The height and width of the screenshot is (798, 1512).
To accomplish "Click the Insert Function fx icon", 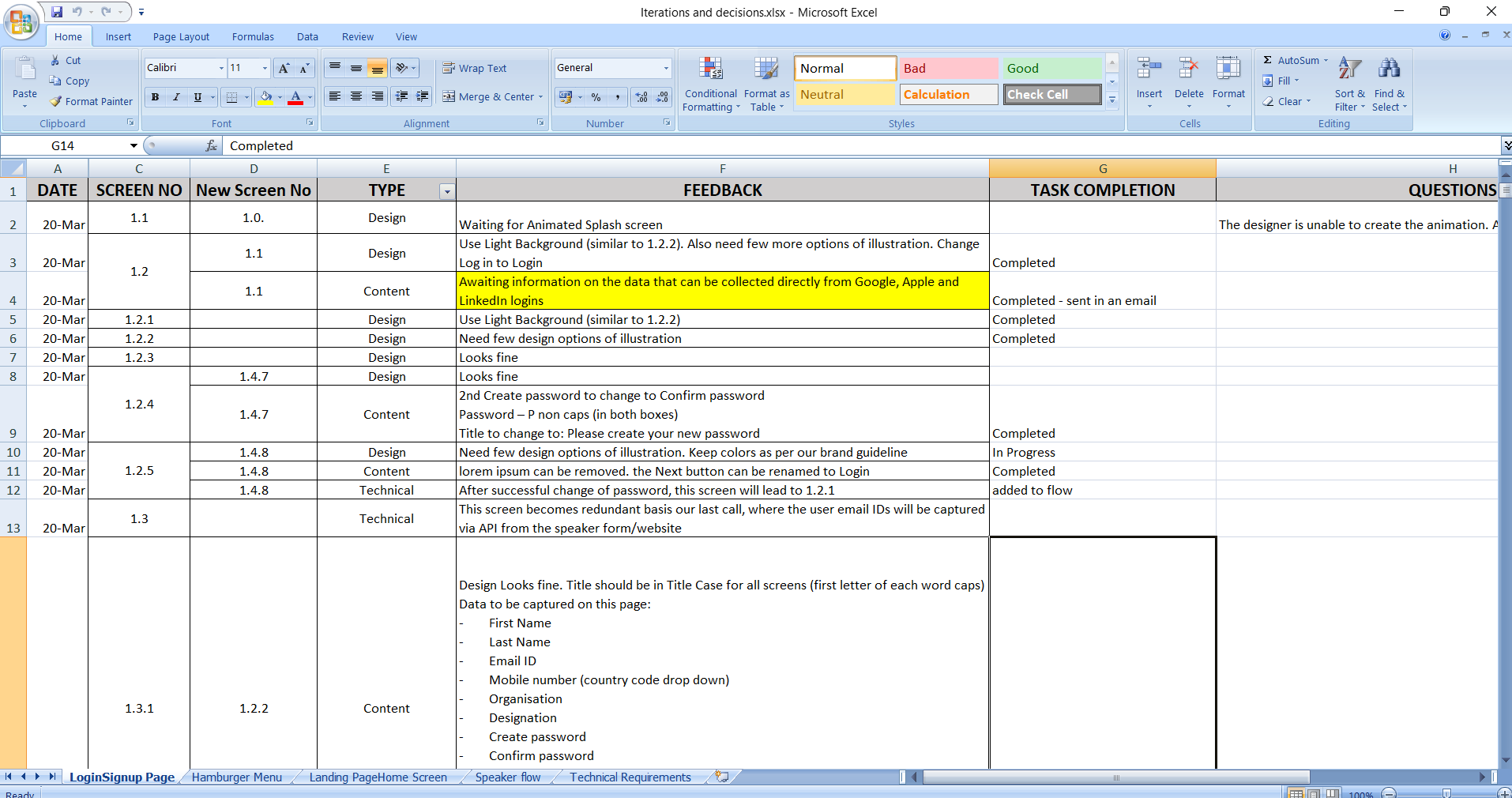I will [211, 145].
